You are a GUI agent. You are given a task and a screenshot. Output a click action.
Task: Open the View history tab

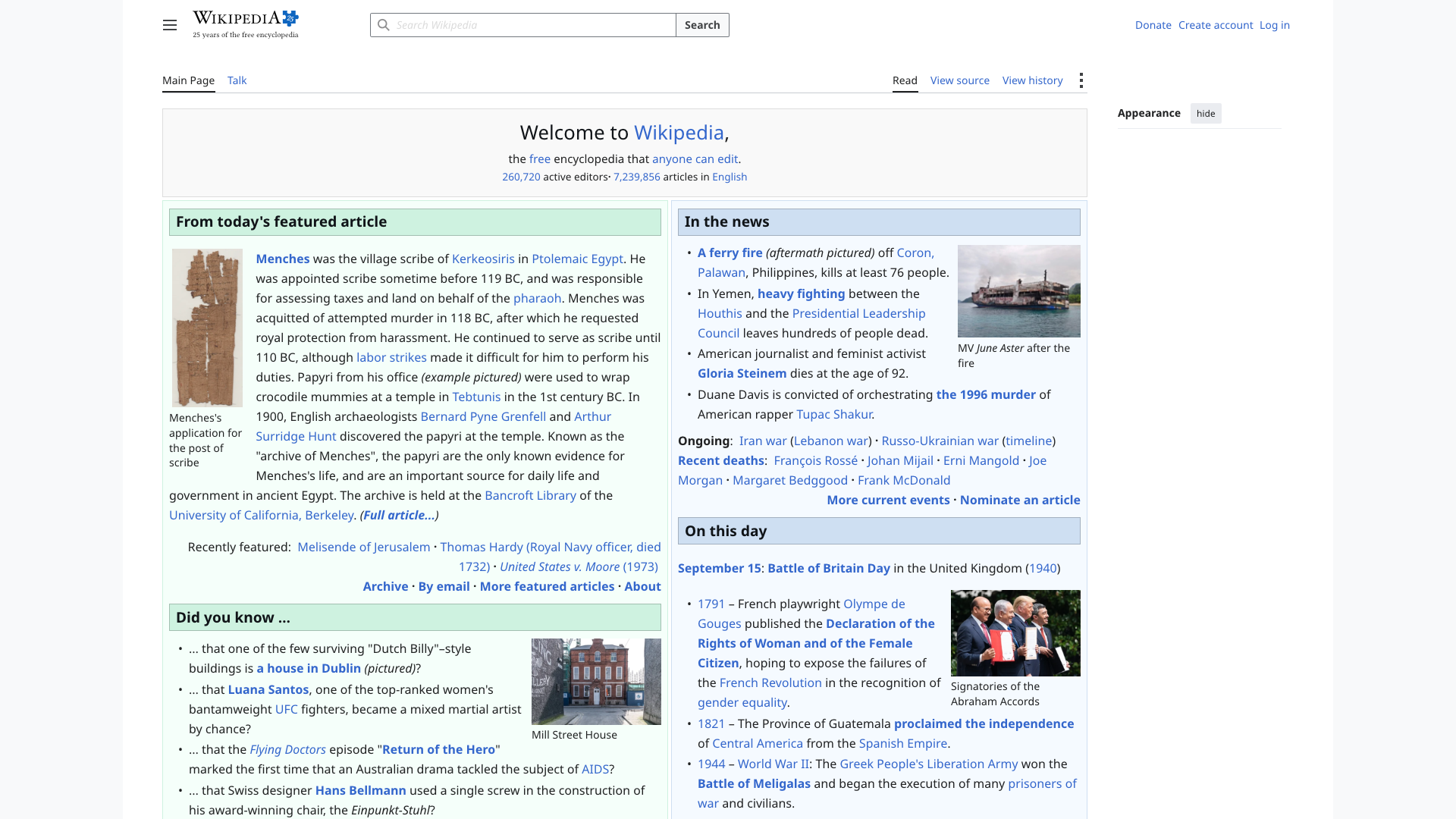point(1033,80)
